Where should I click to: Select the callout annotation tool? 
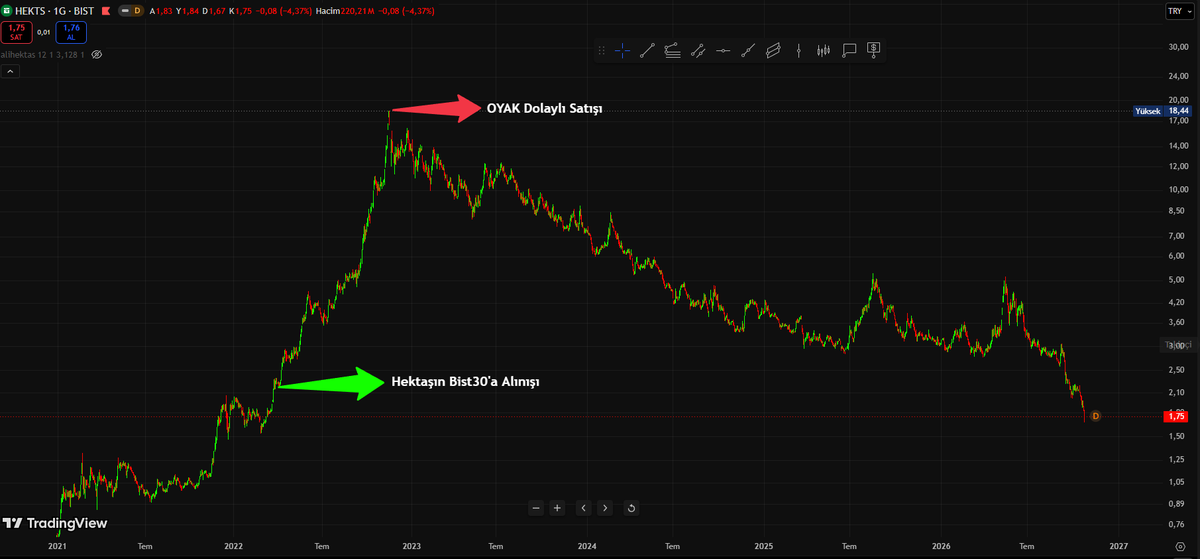(x=849, y=50)
